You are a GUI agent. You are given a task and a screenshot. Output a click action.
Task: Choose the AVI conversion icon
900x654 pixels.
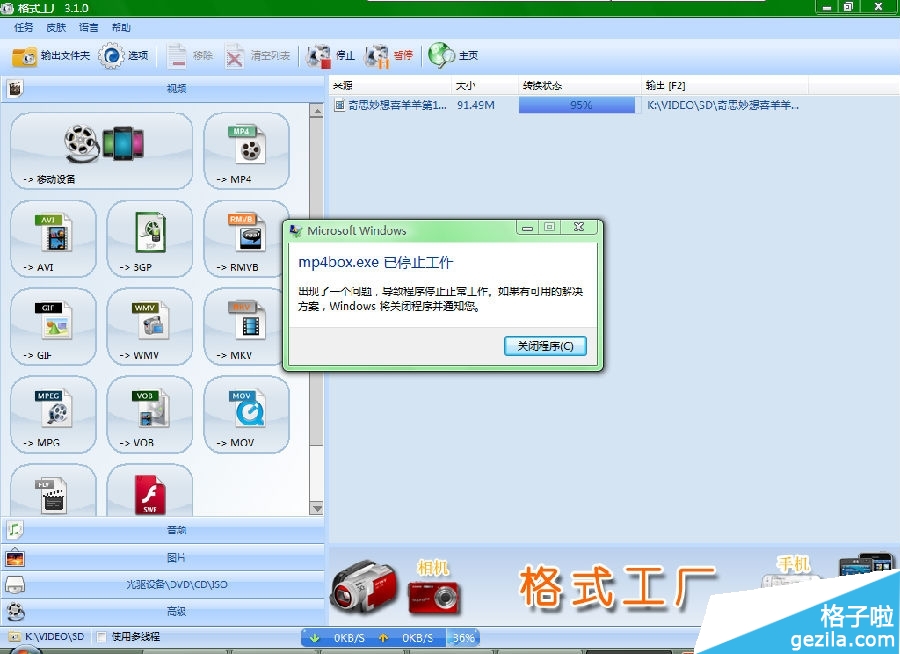click(x=53, y=238)
